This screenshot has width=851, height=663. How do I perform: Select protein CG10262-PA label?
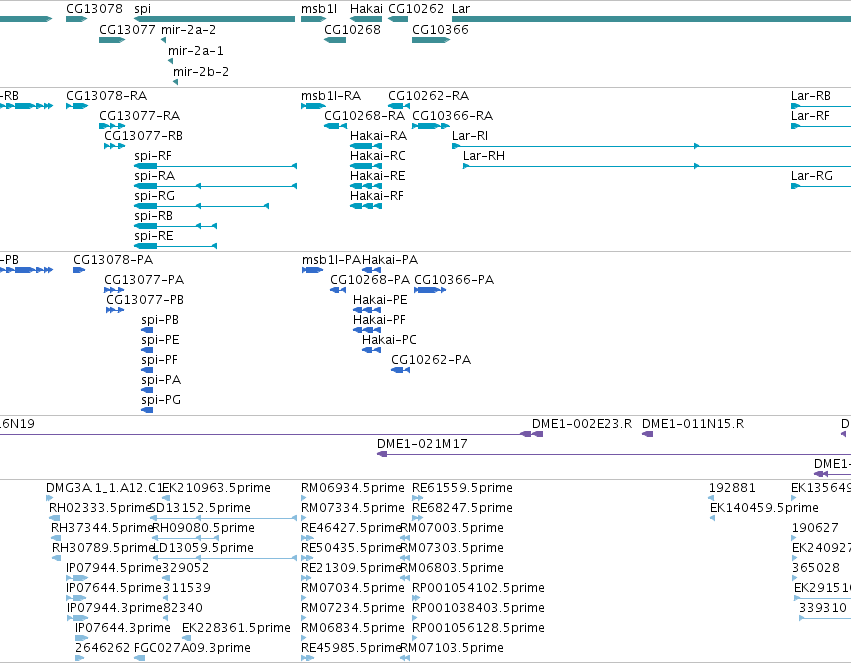(x=431, y=360)
